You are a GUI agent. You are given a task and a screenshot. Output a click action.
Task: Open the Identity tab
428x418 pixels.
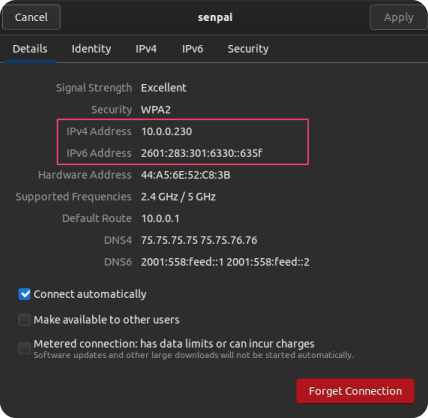(91, 49)
